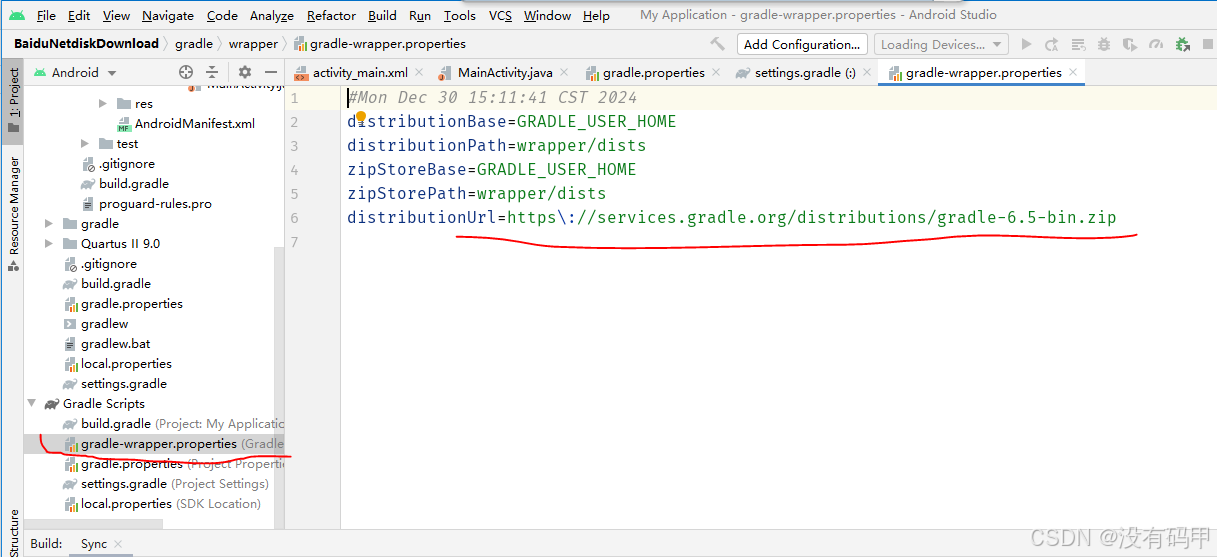This screenshot has height=557, width=1217.
Task: Collapse the Gradle Scripts node
Action: point(31,404)
